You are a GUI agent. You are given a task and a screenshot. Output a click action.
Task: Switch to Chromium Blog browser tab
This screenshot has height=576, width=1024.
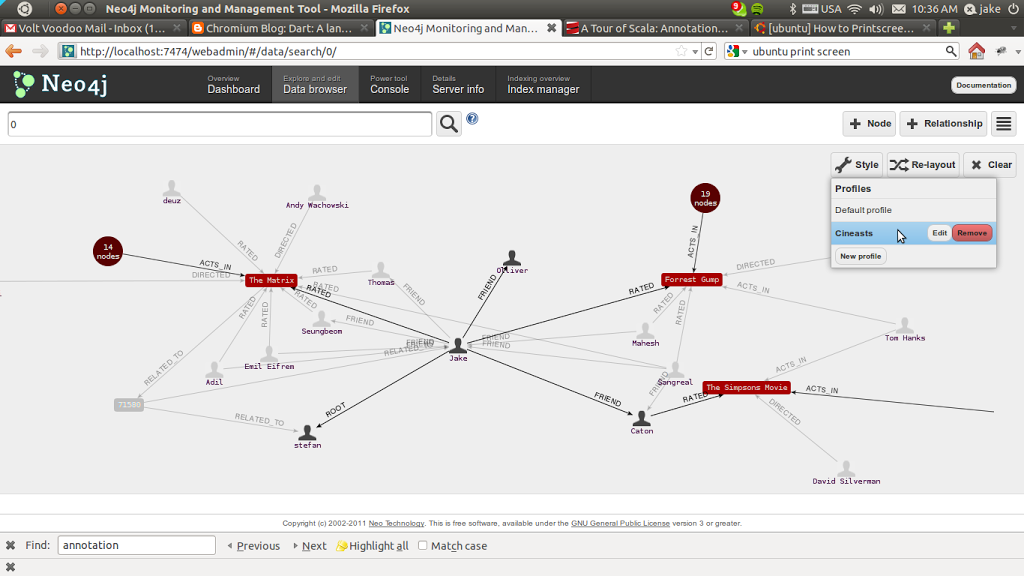click(x=280, y=28)
